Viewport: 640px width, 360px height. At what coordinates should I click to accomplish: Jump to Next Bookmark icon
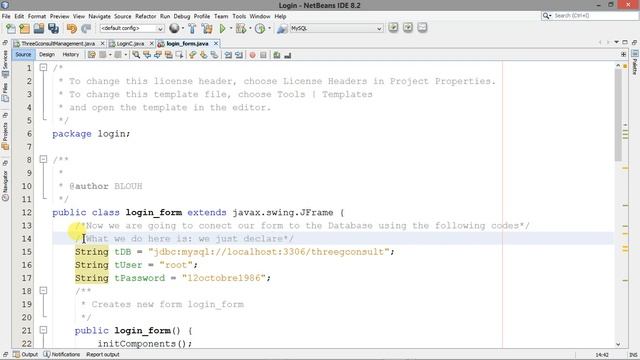pos(203,55)
